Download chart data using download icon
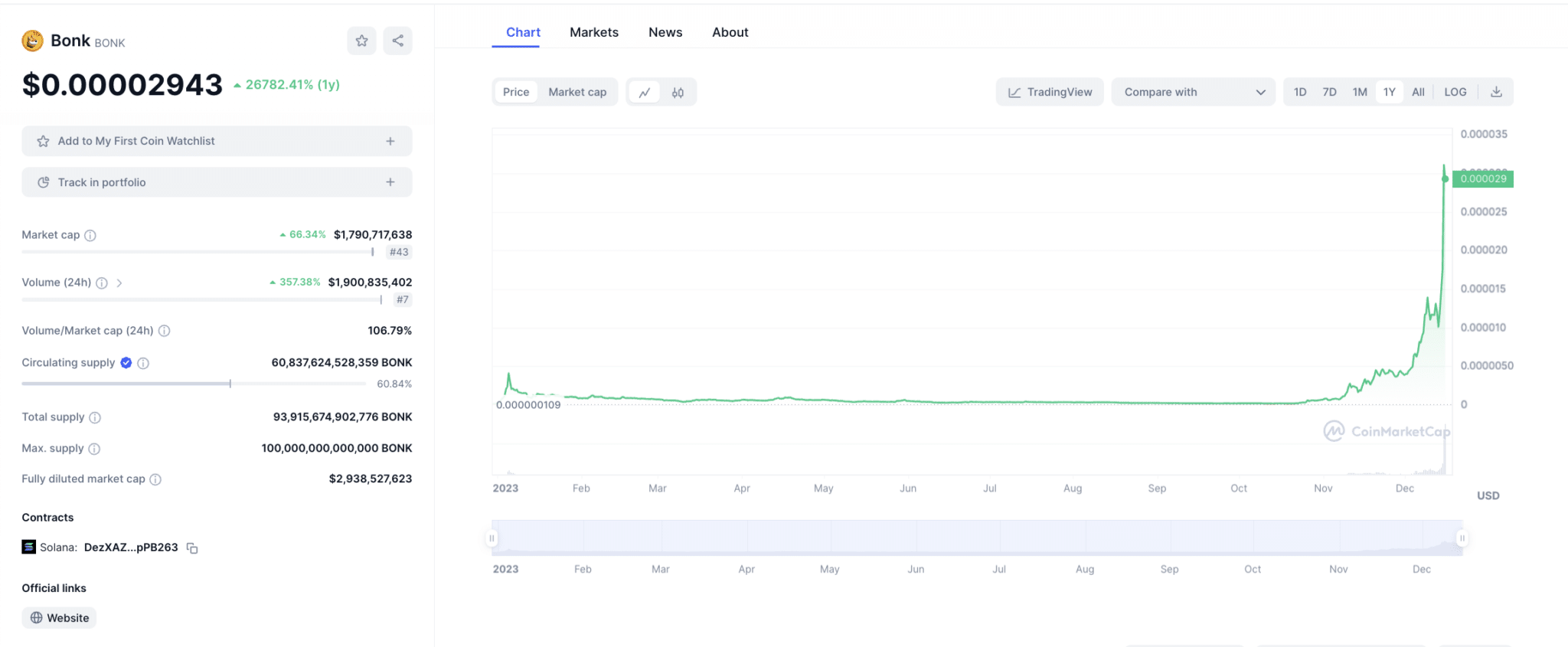Screen dimensions: 1568x647 pyautogui.click(x=1496, y=92)
